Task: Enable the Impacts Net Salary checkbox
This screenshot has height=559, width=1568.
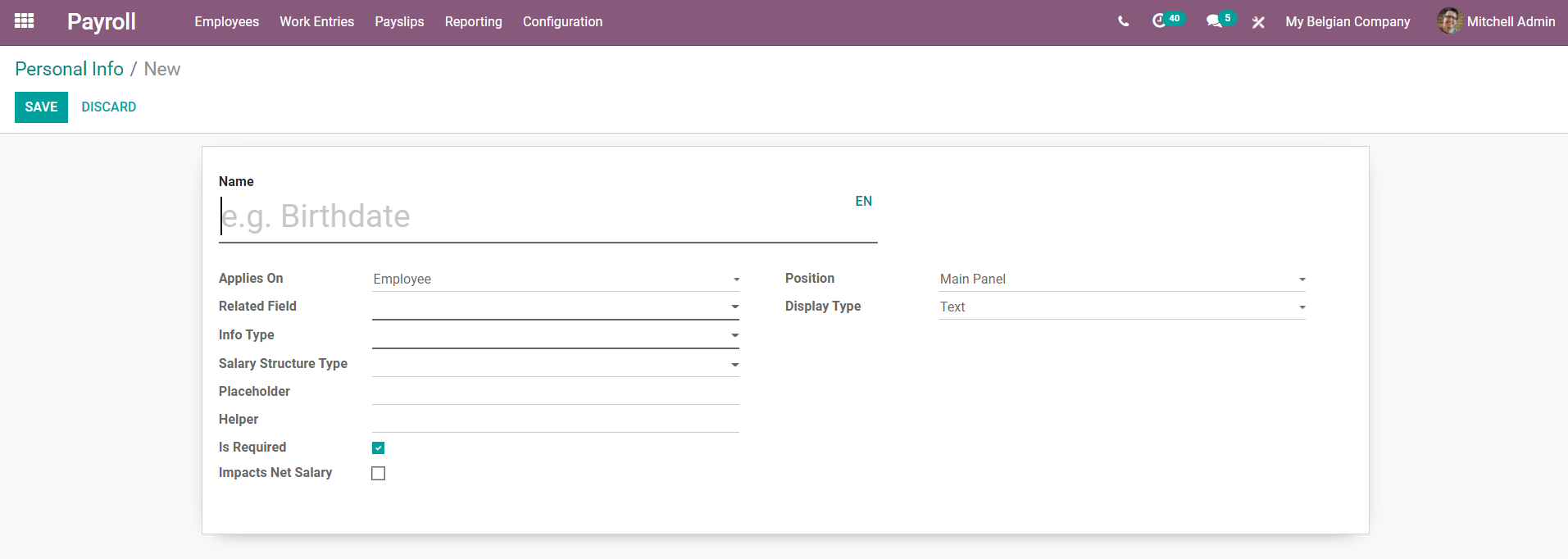Action: [x=378, y=473]
